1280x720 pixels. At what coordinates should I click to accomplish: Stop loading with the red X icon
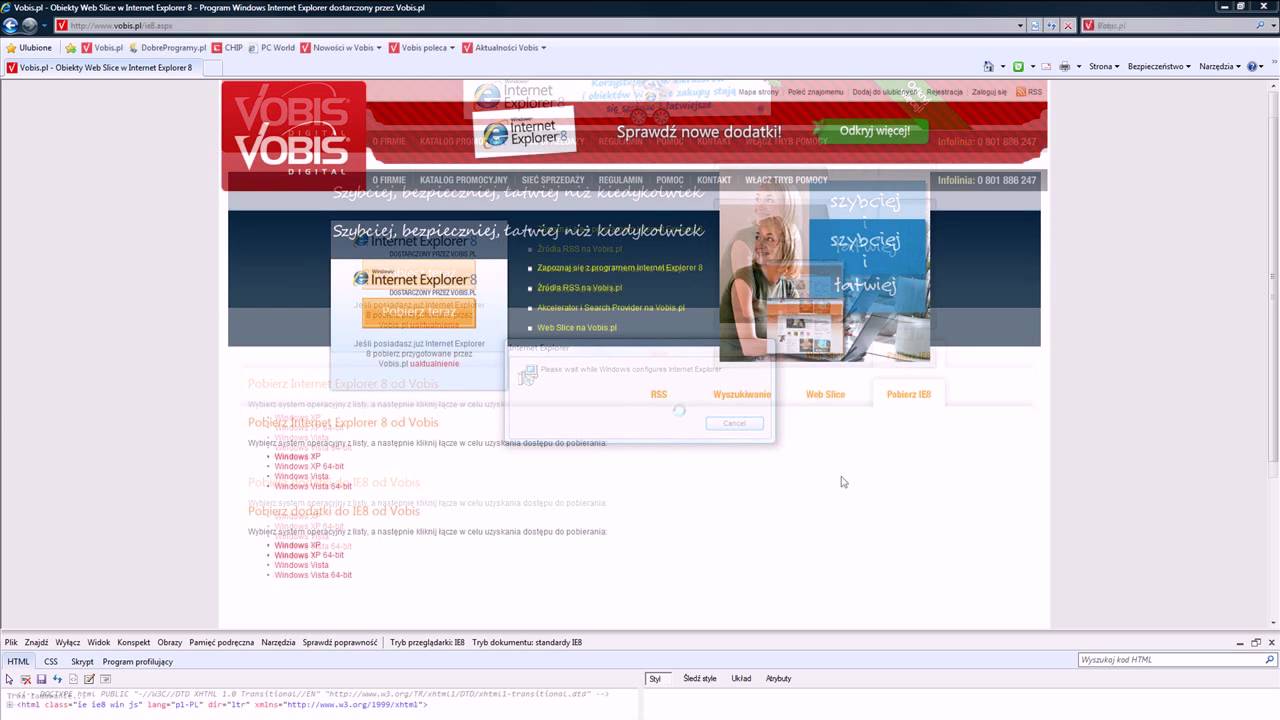pyautogui.click(x=1068, y=26)
